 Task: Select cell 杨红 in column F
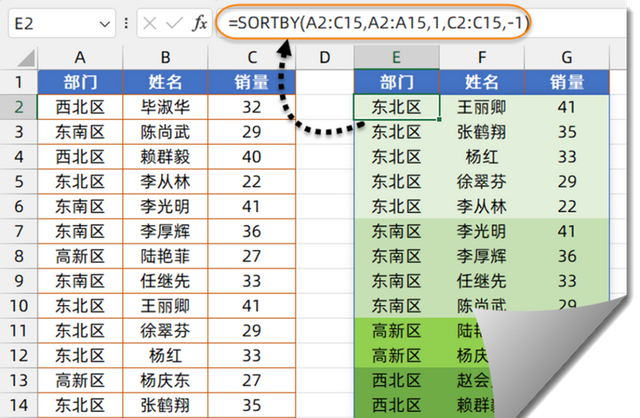pyautogui.click(x=482, y=157)
